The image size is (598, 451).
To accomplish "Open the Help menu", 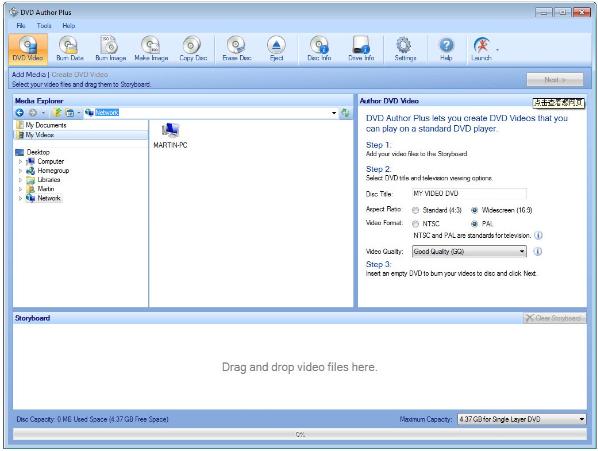I will point(69,26).
